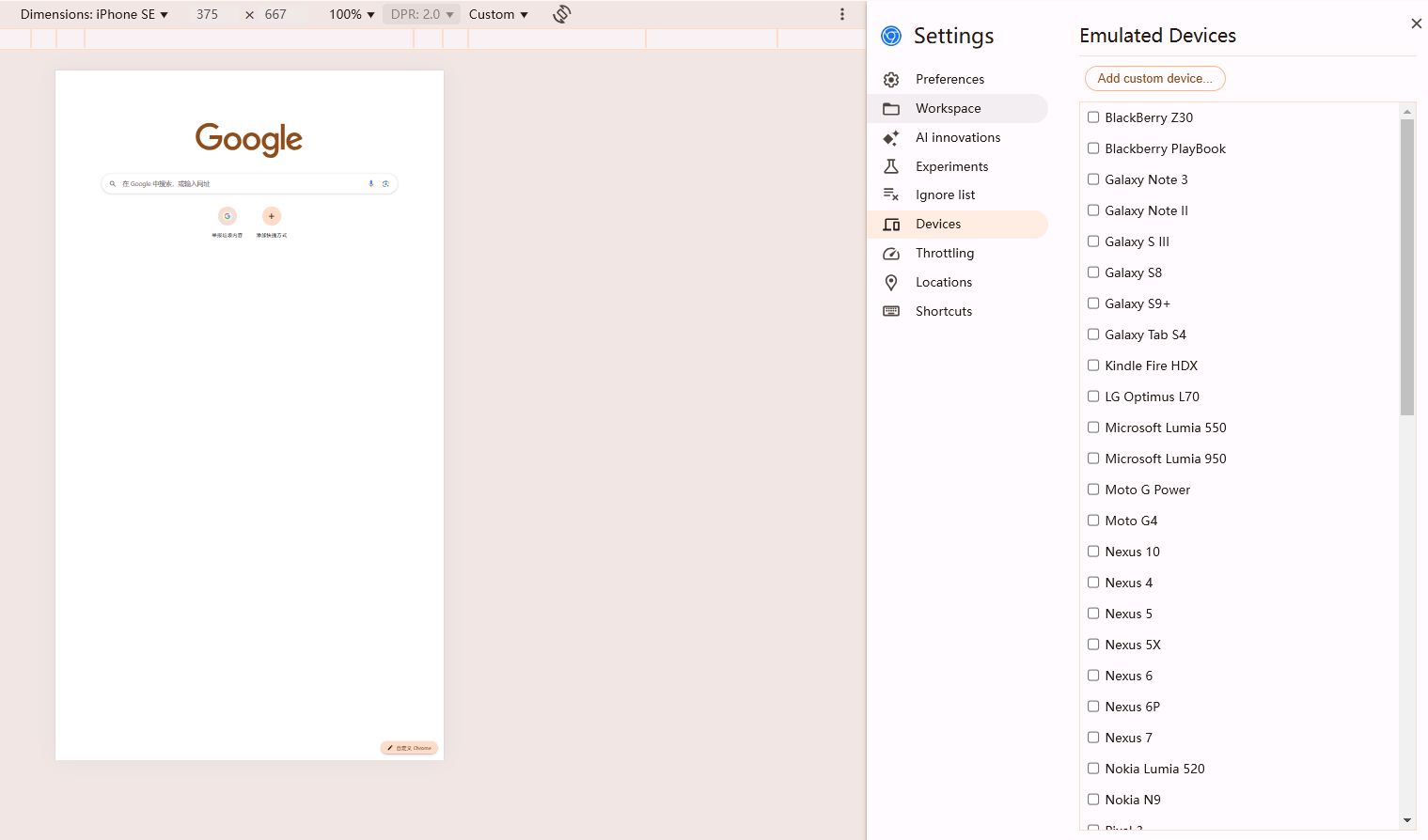1428x840 pixels.
Task: Switch to the Workspace settings tab
Action: 958,109
